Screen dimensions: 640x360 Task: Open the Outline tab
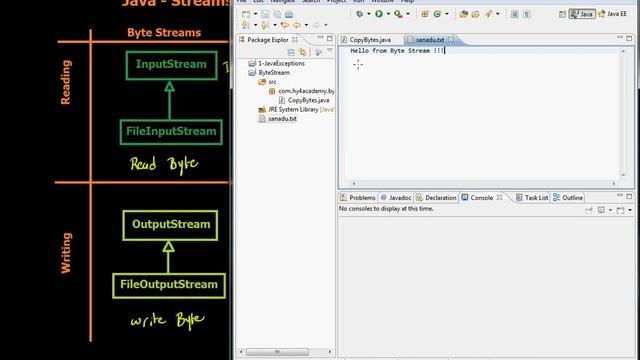(568, 198)
